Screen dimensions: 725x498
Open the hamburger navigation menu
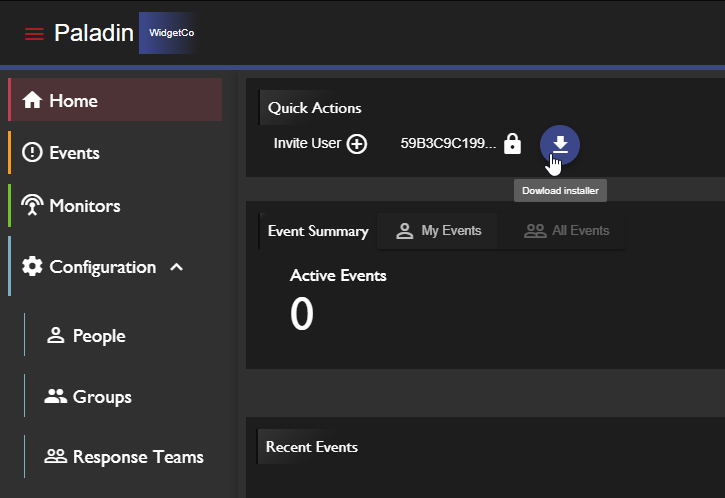coord(34,33)
